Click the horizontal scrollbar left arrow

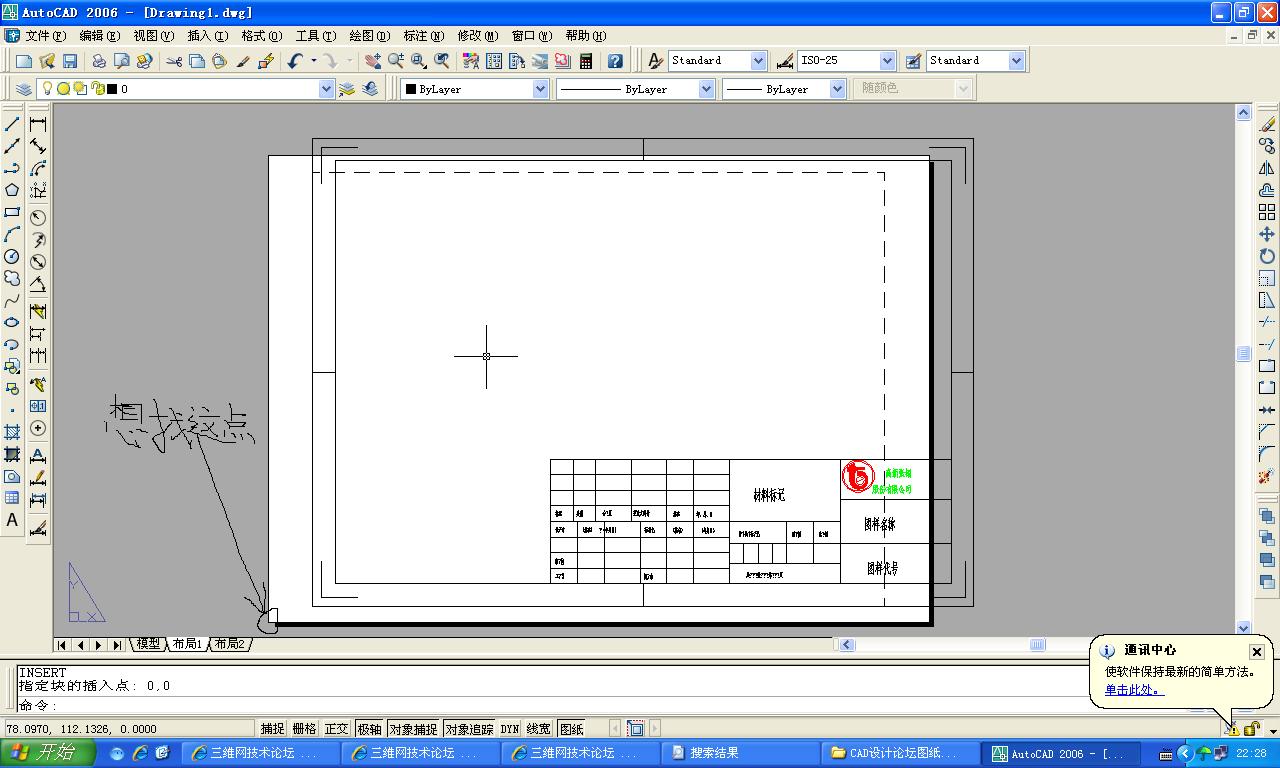[847, 645]
